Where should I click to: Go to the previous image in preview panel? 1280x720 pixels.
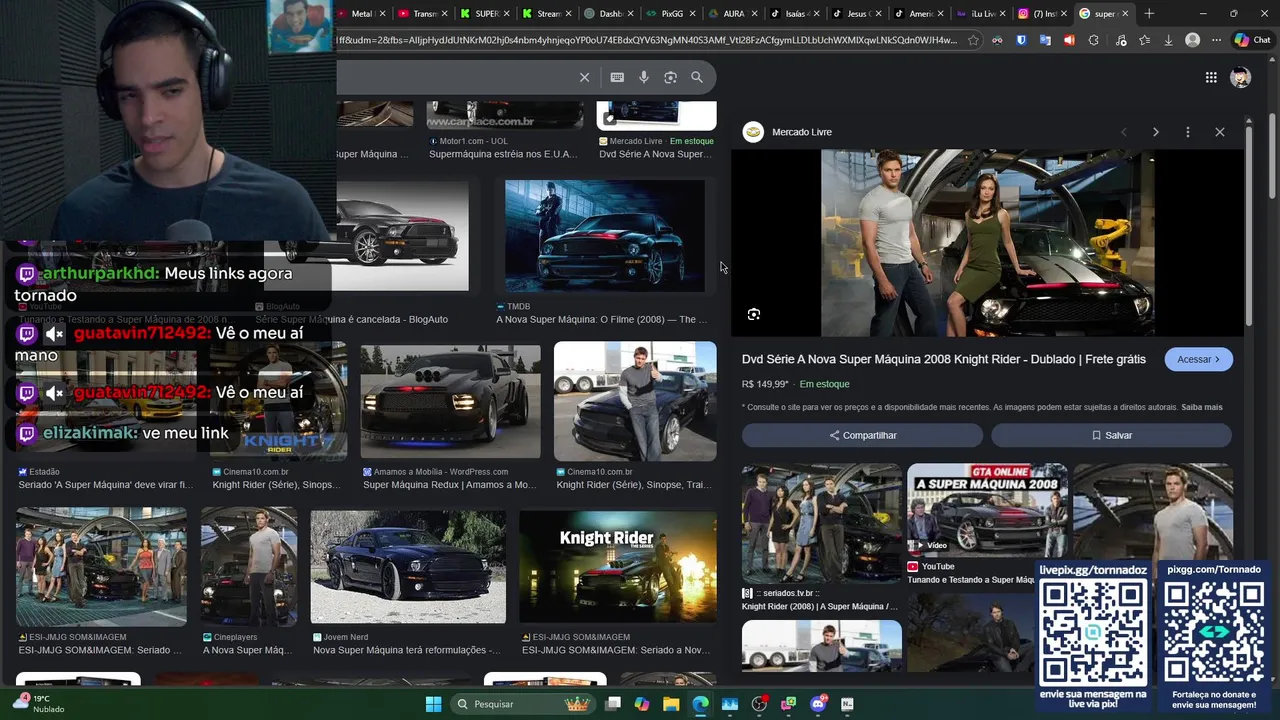coord(1123,132)
